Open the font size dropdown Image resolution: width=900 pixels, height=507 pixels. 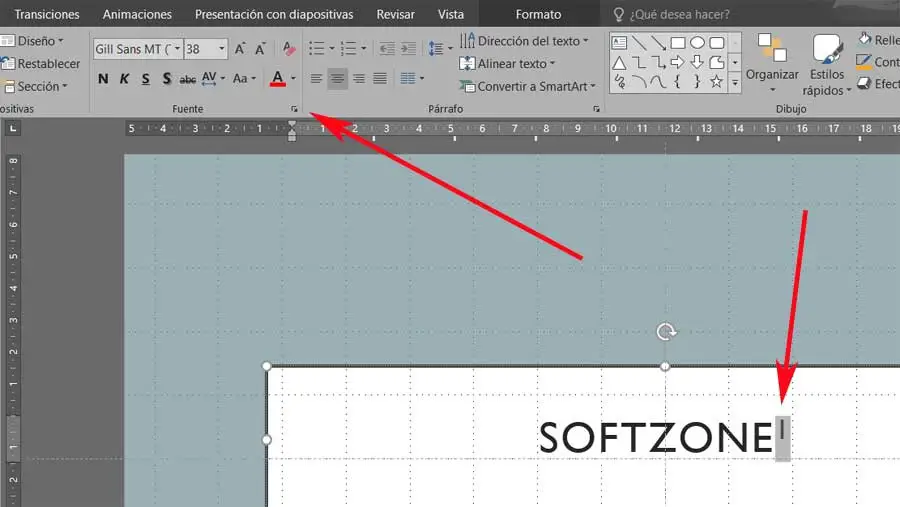(222, 49)
